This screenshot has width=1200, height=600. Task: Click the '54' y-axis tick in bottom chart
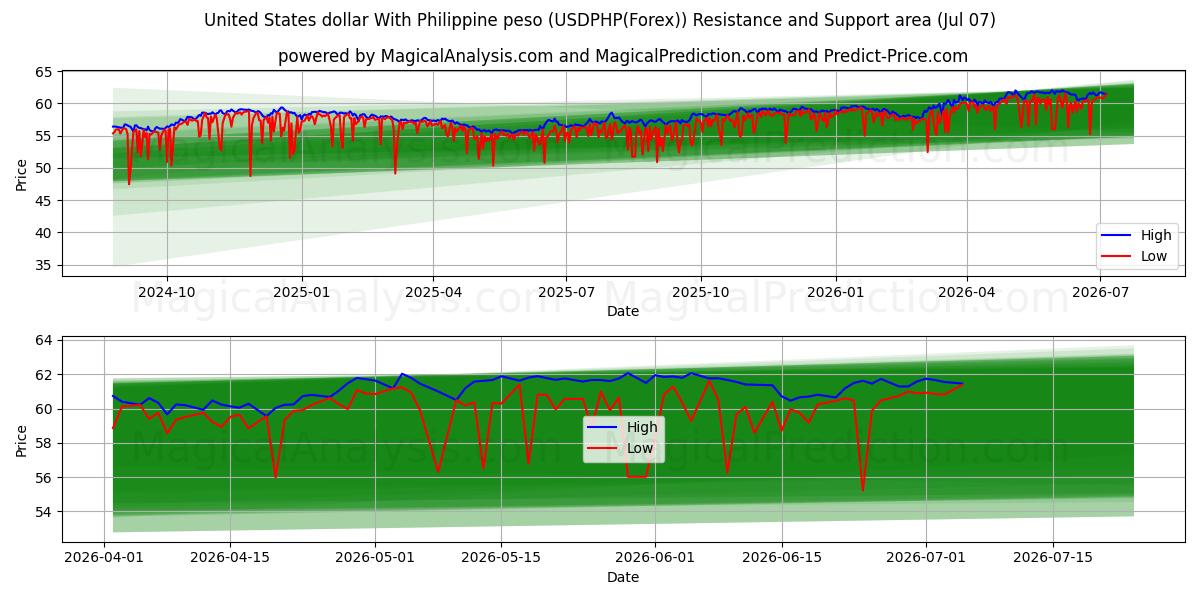pos(44,512)
